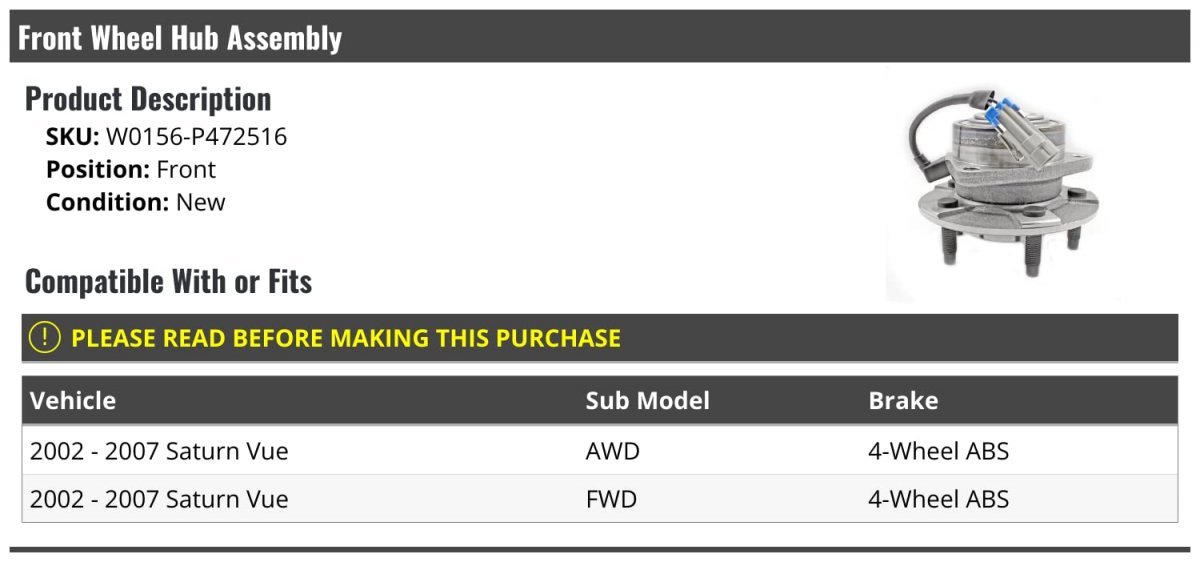The image size is (1200, 562).
Task: Click the 2002 - 2007 Saturn Vue FWD vehicle cell
Action: [159, 499]
